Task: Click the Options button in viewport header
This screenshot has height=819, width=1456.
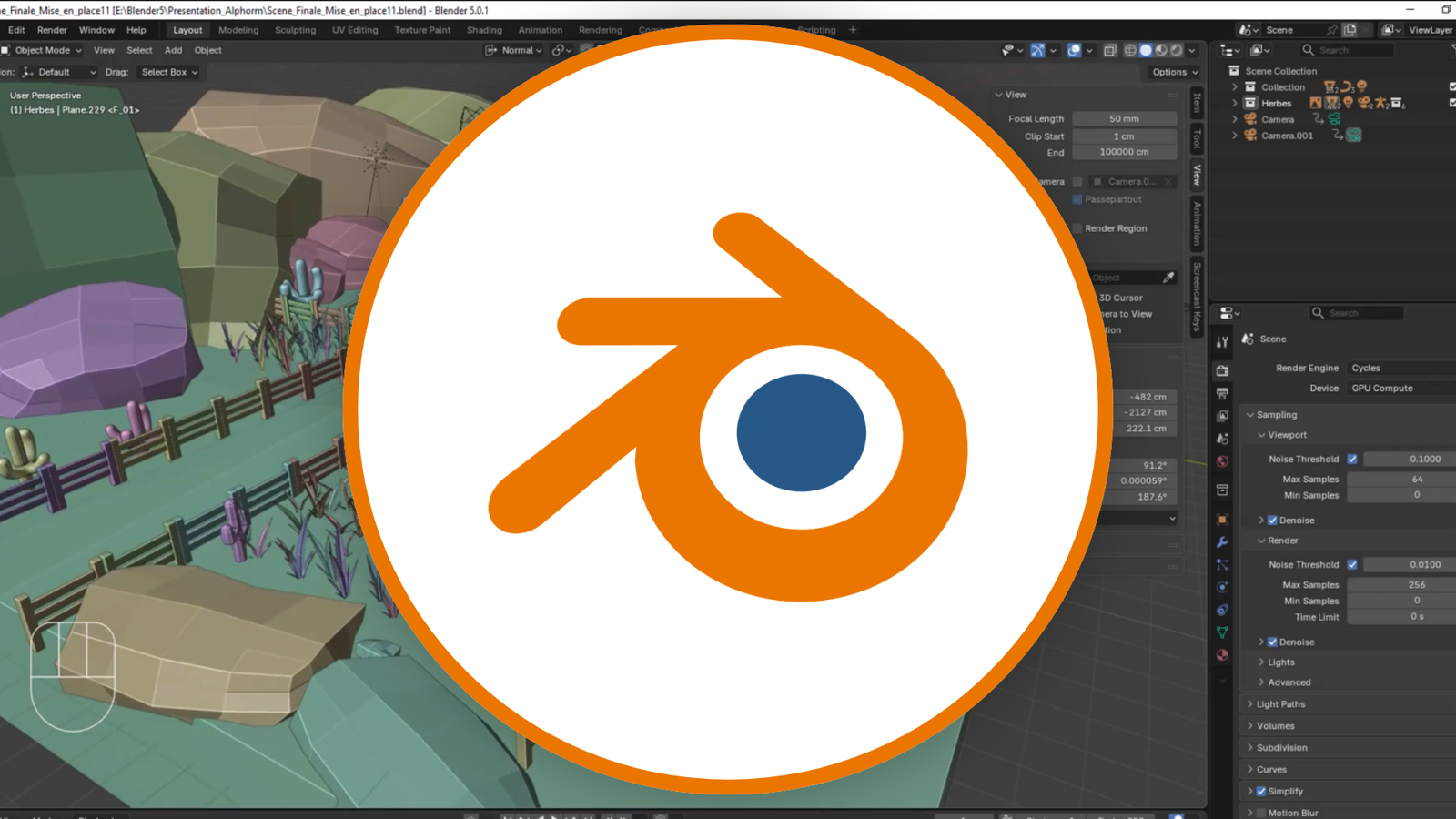Action: [1175, 72]
